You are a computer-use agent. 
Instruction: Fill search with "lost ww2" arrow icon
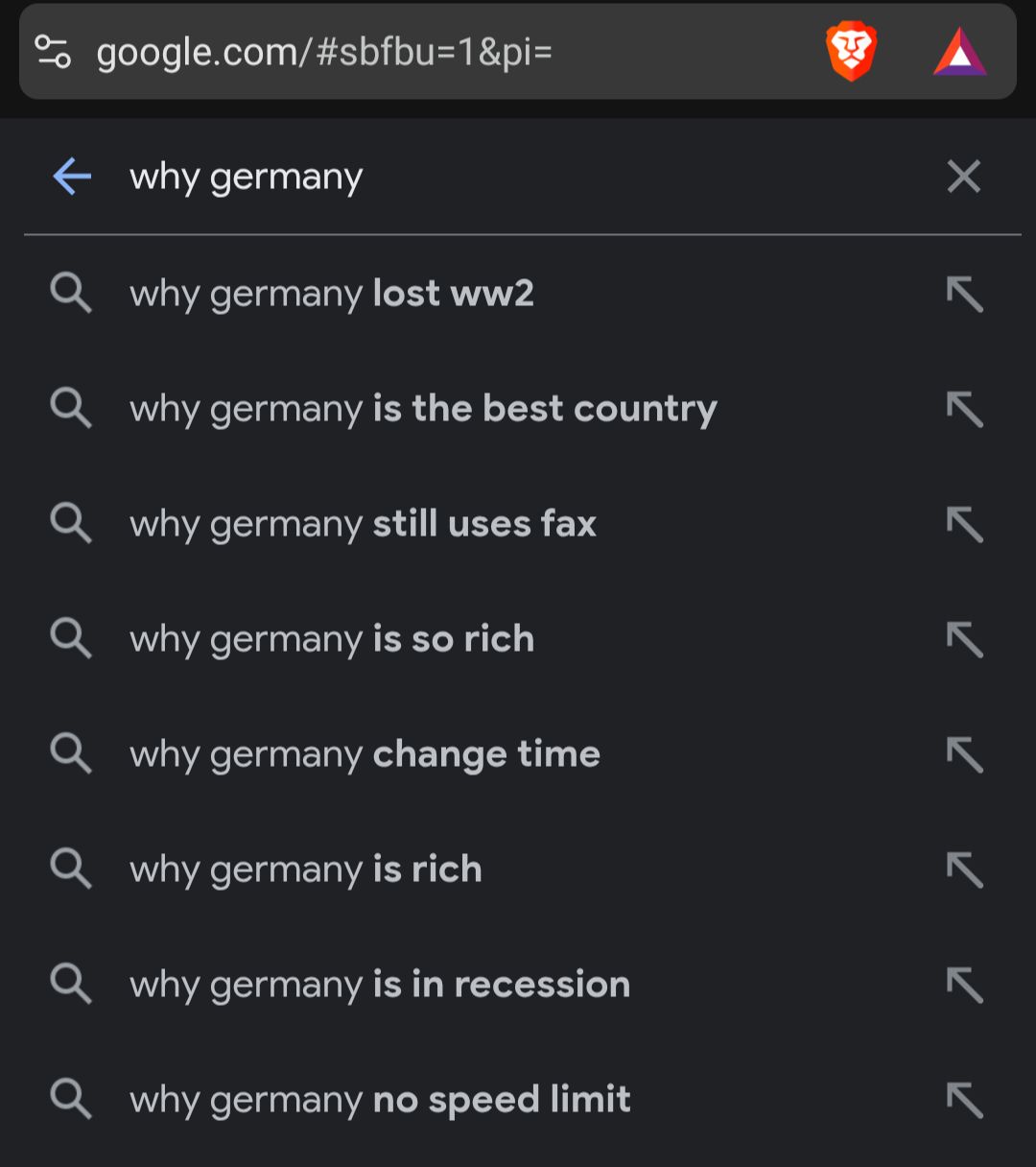[x=964, y=294]
